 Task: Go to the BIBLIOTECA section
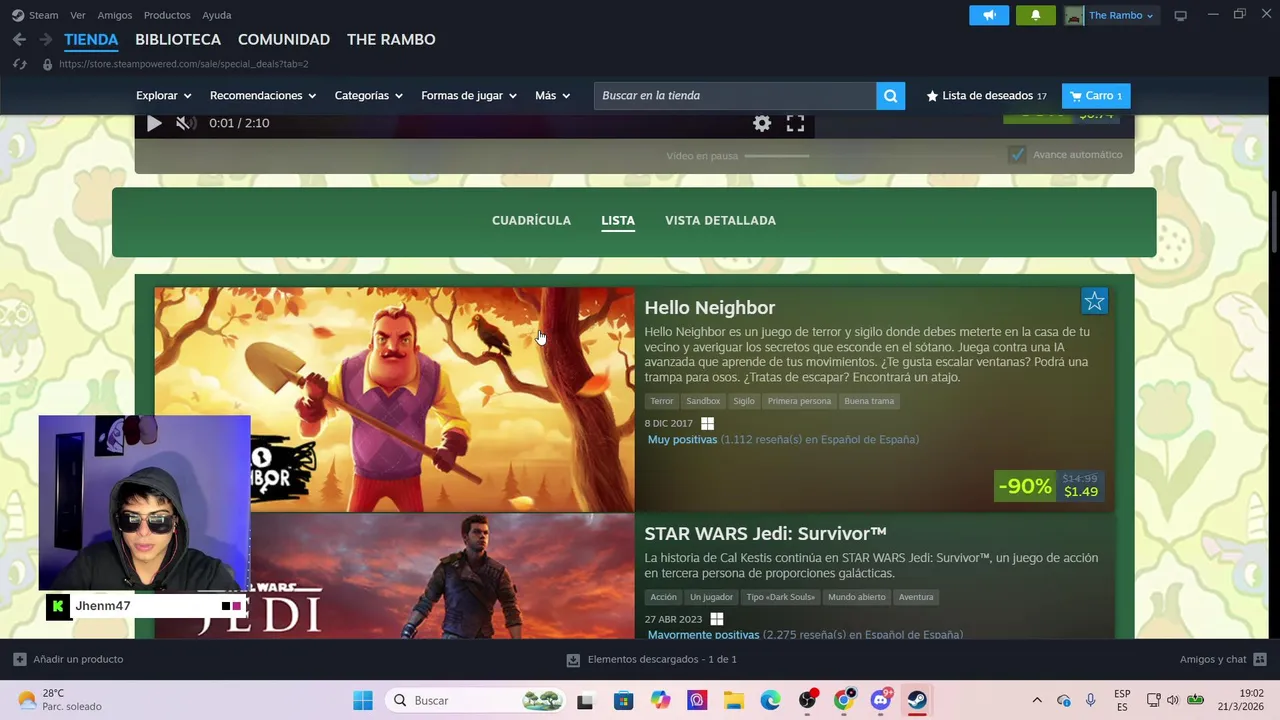click(x=178, y=39)
